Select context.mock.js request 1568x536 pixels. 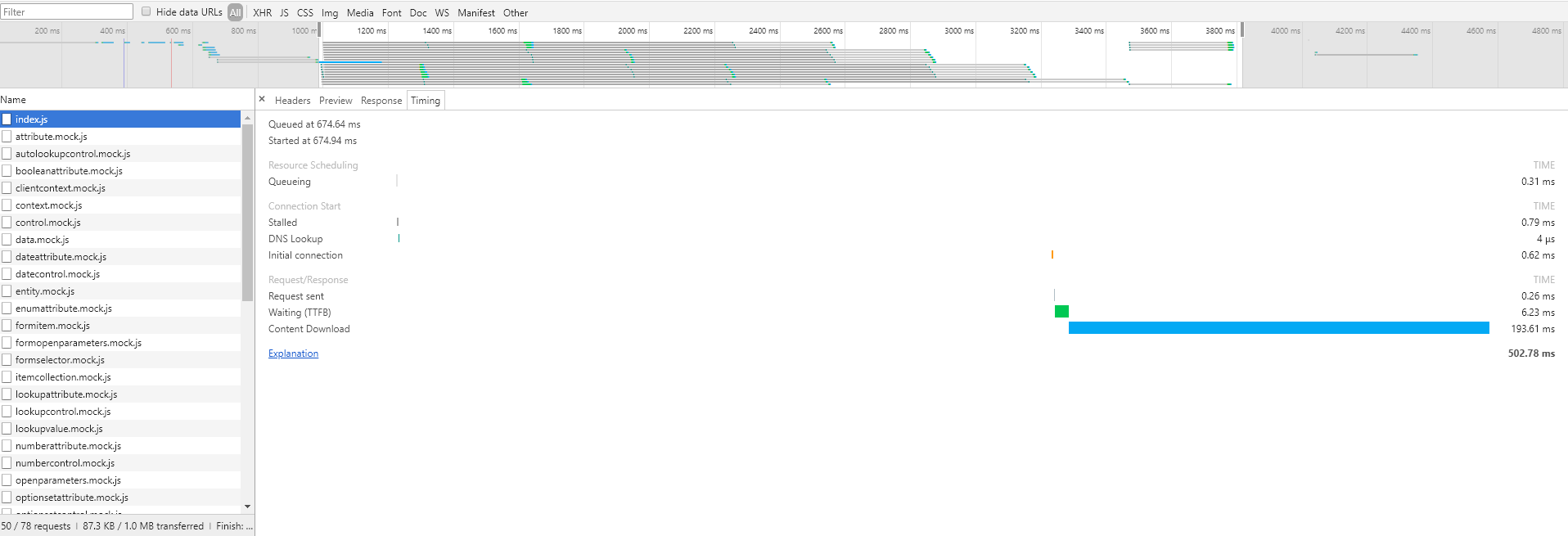coord(120,205)
